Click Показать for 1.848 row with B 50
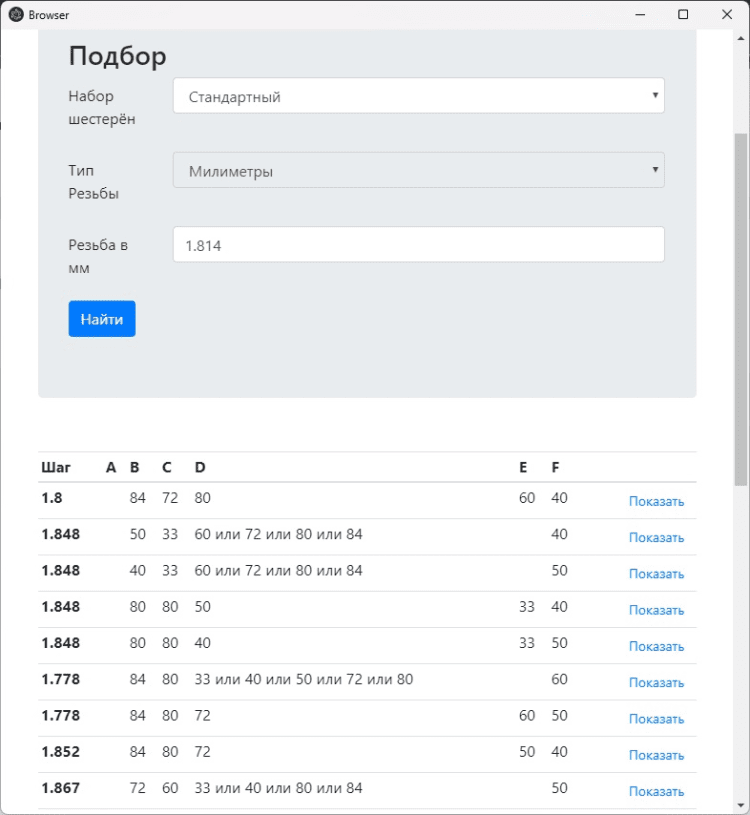 tap(656, 538)
